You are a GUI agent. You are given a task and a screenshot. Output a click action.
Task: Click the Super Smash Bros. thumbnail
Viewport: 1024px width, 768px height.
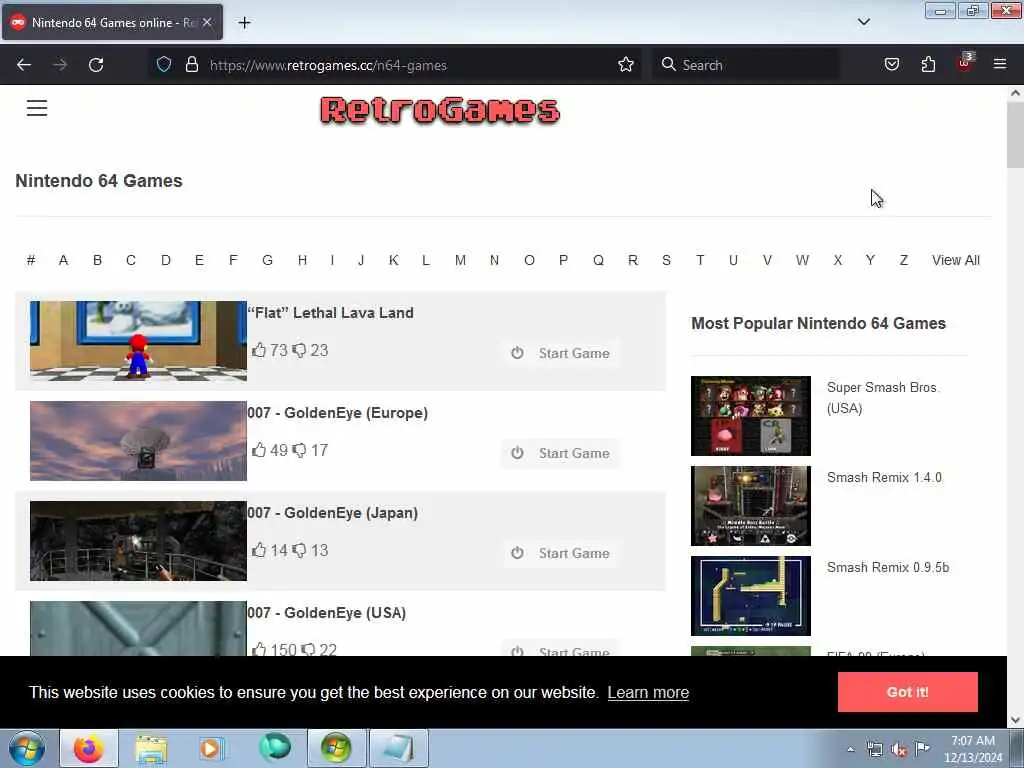click(x=750, y=416)
